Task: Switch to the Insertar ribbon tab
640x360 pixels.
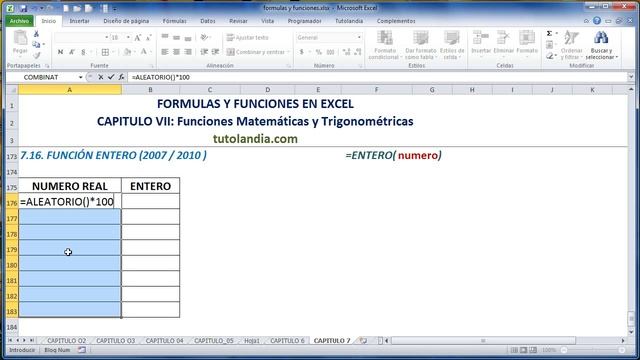Action: pos(79,21)
